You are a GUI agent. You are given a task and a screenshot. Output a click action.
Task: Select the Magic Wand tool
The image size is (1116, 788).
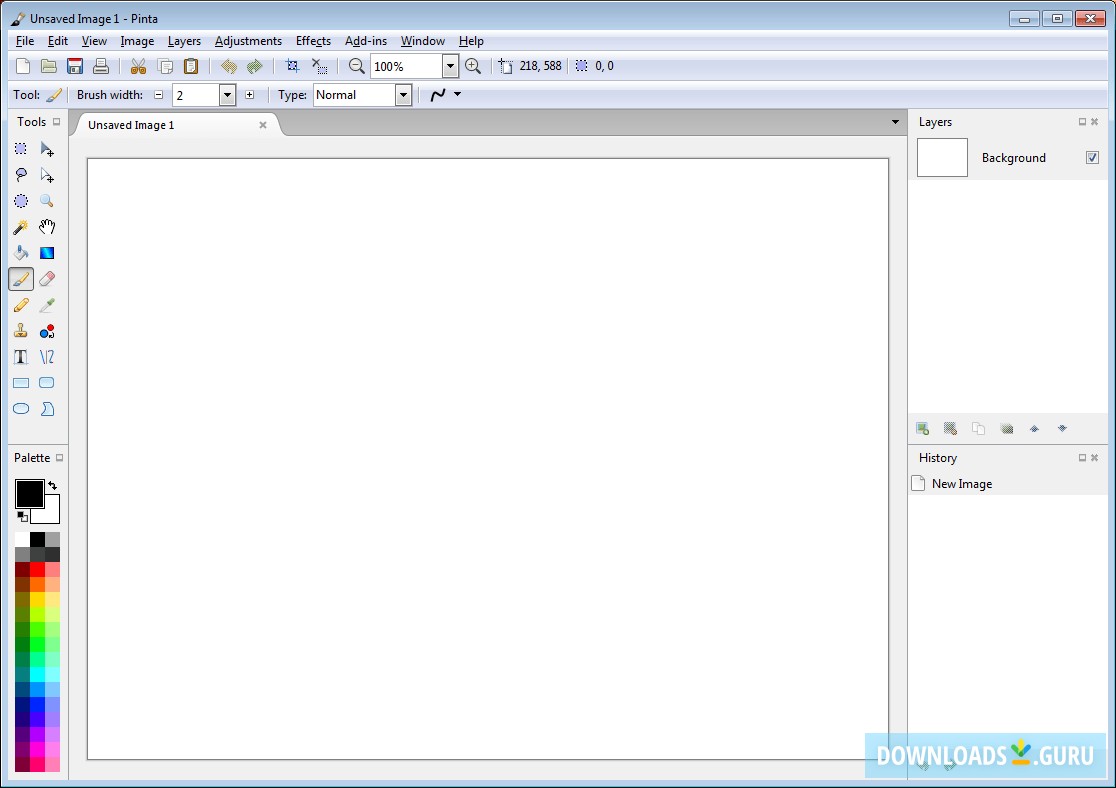click(x=21, y=227)
